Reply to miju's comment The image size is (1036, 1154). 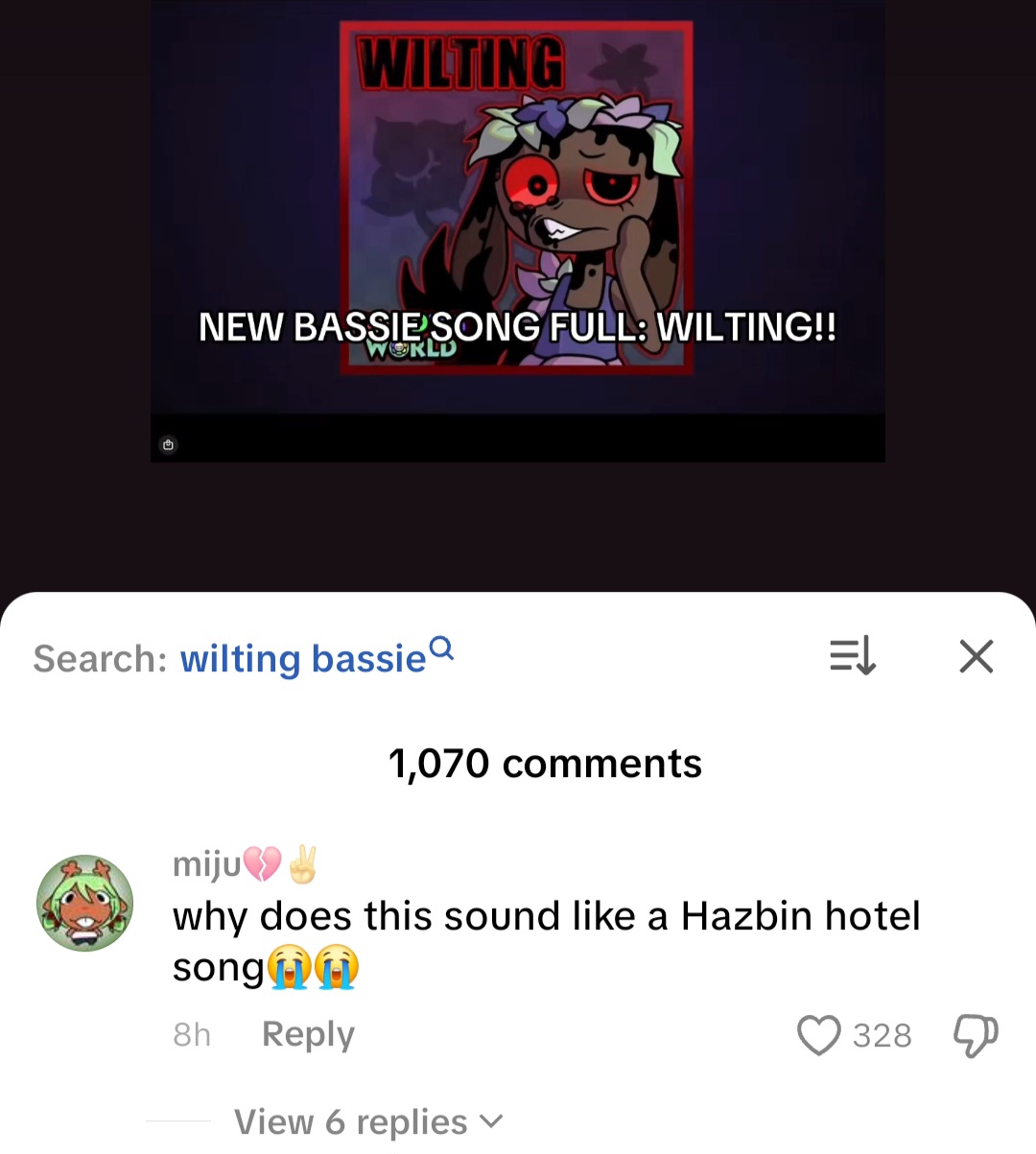coord(308,1034)
